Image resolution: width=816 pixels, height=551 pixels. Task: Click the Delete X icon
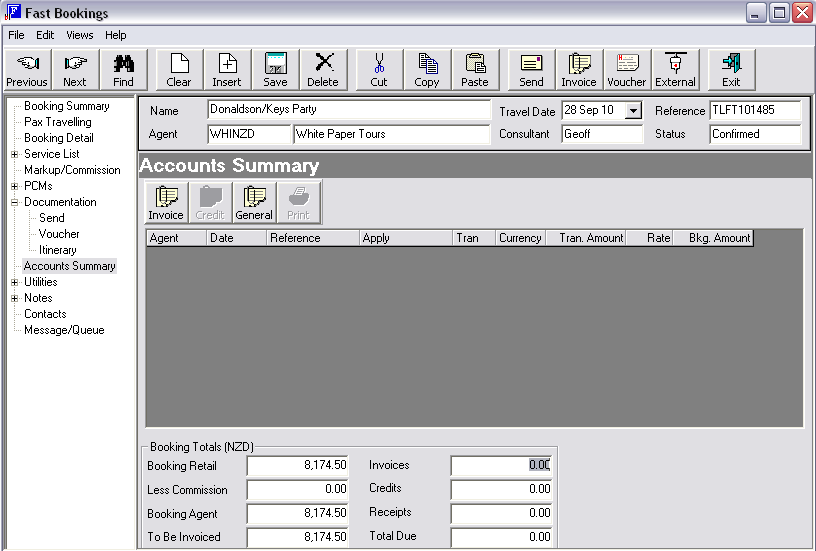324,63
